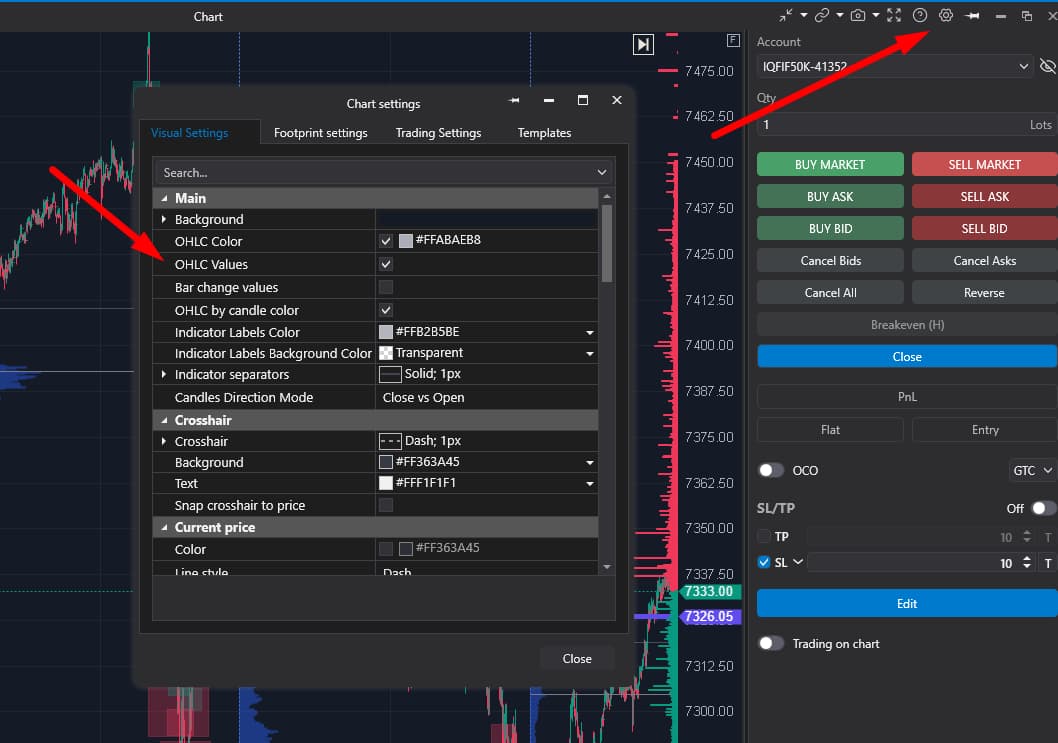Enable Trading on chart switch
This screenshot has width=1058, height=743.
point(771,644)
